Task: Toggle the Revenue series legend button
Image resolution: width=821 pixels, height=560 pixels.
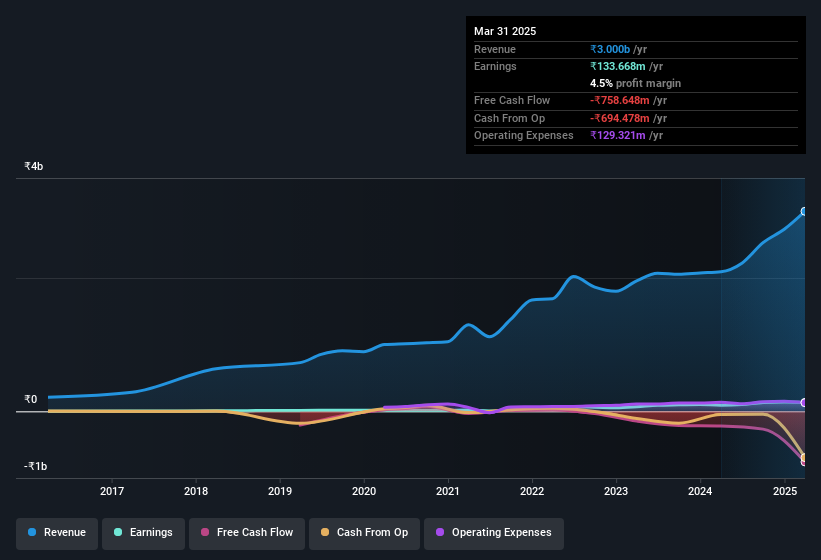Action: click(57, 533)
